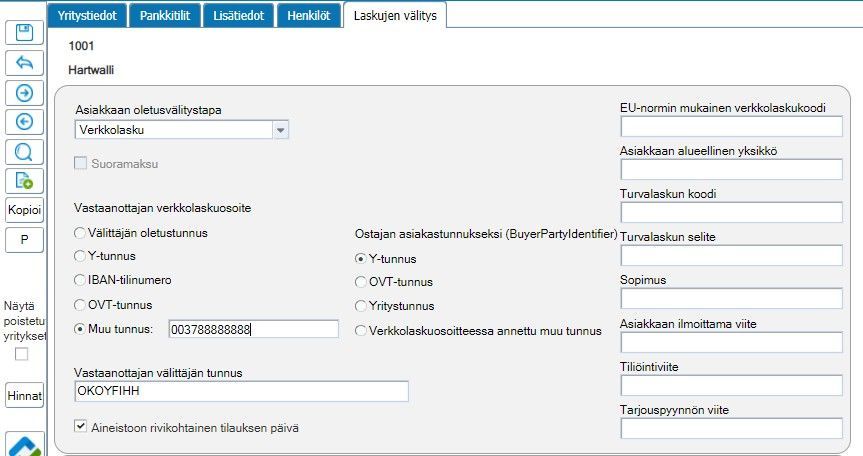This screenshot has height=456, width=863.
Task: Click the save diskette icon
Action: (x=24, y=32)
